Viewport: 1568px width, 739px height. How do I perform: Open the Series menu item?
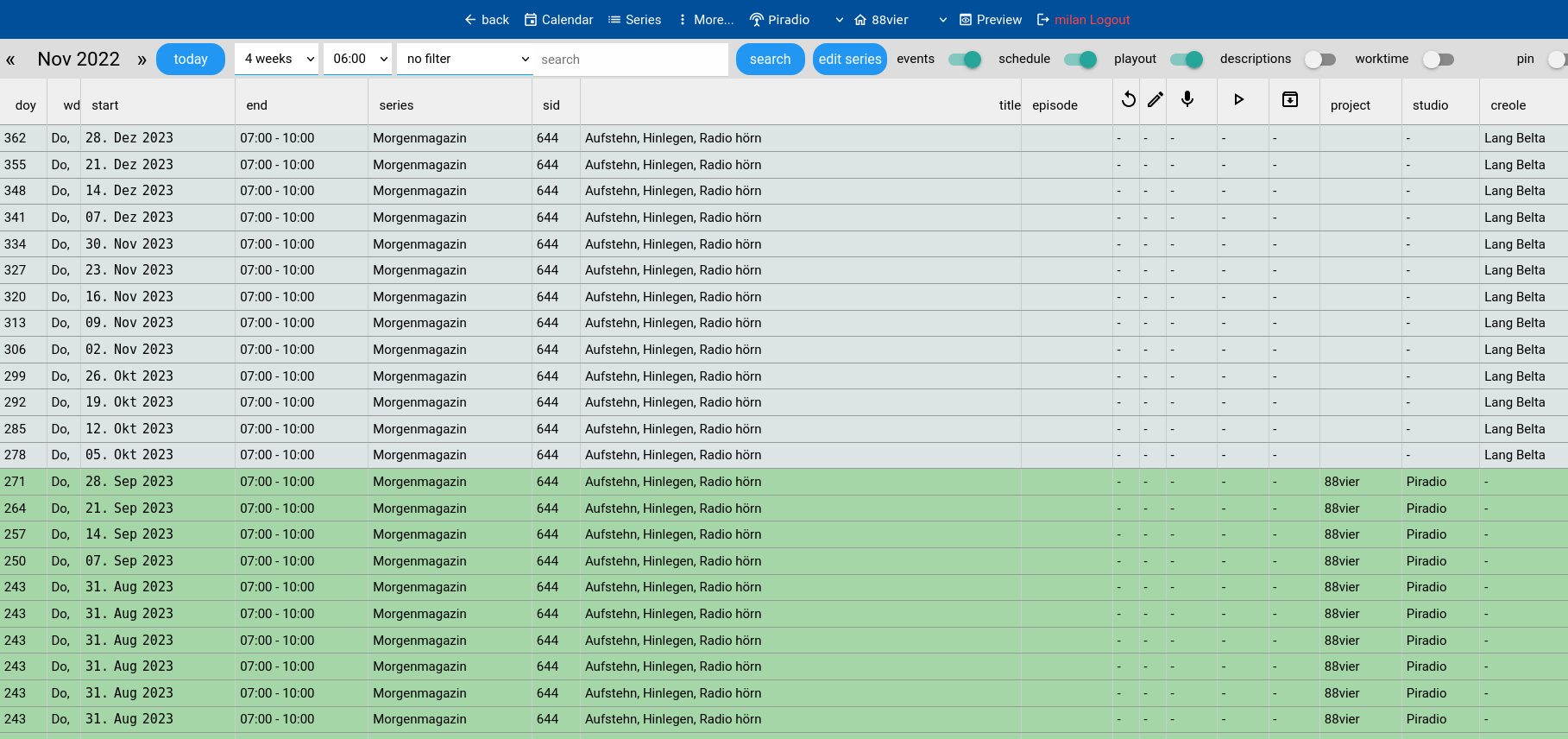click(x=634, y=20)
